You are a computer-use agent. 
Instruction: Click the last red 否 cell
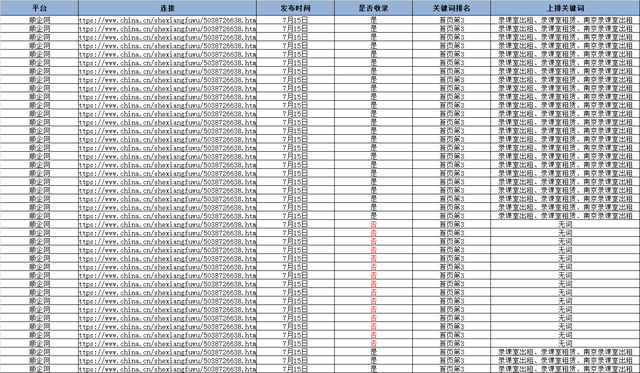point(373,344)
